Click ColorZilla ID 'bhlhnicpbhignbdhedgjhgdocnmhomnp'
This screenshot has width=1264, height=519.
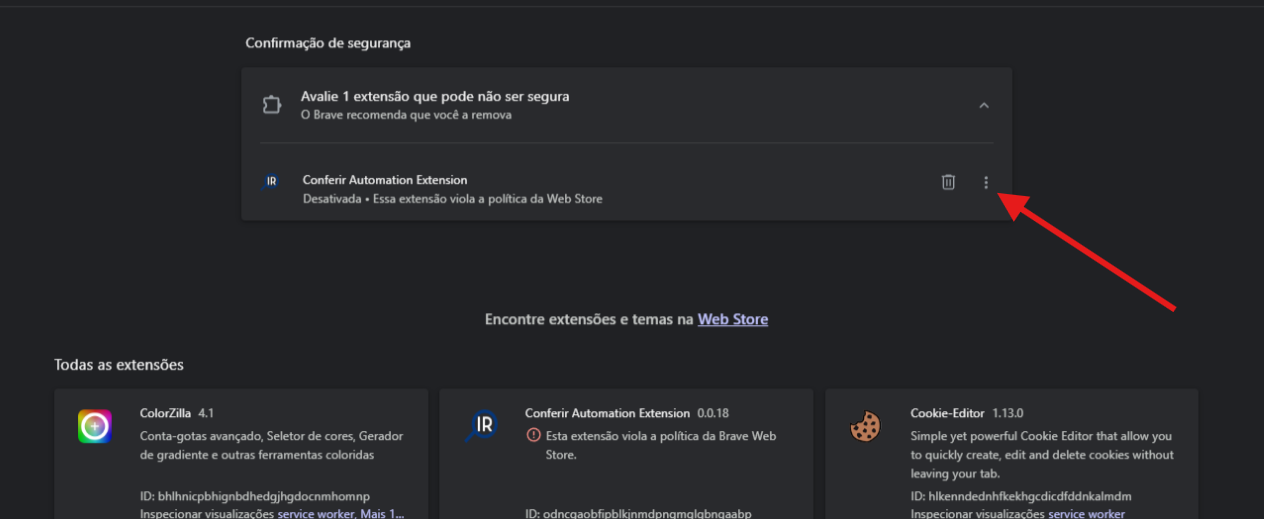click(x=255, y=496)
